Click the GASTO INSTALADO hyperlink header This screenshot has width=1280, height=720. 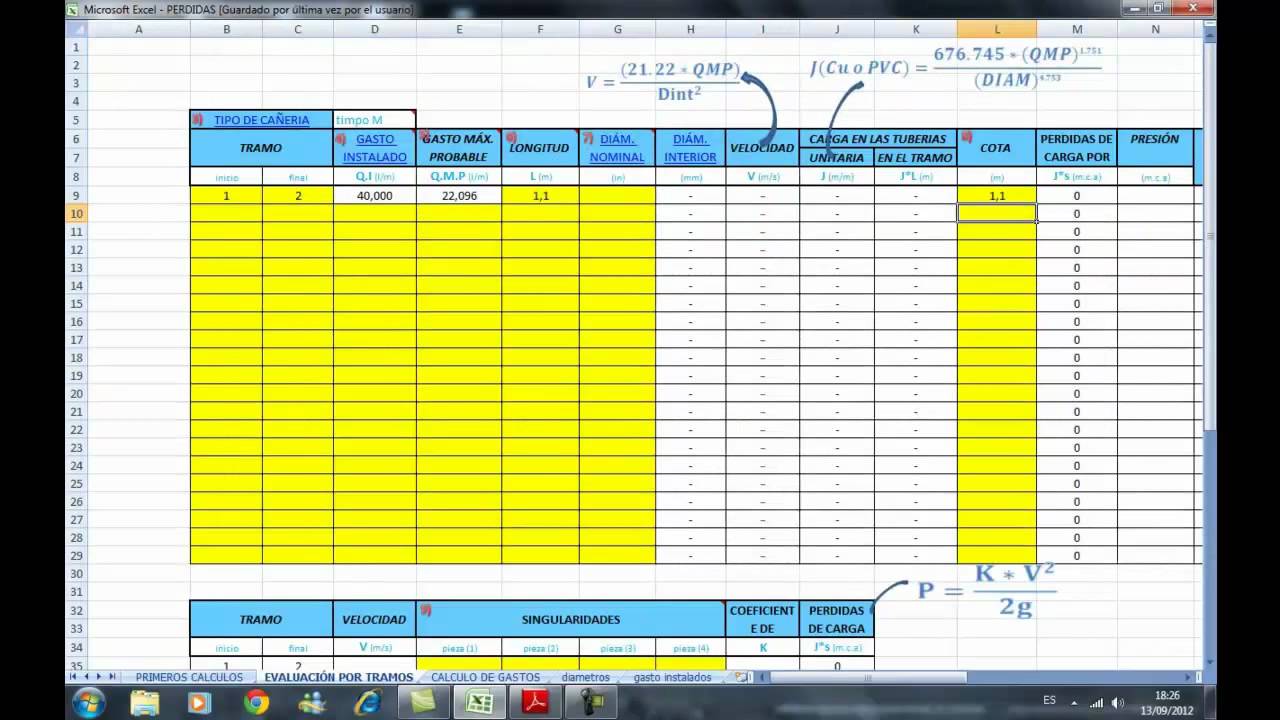(x=375, y=148)
